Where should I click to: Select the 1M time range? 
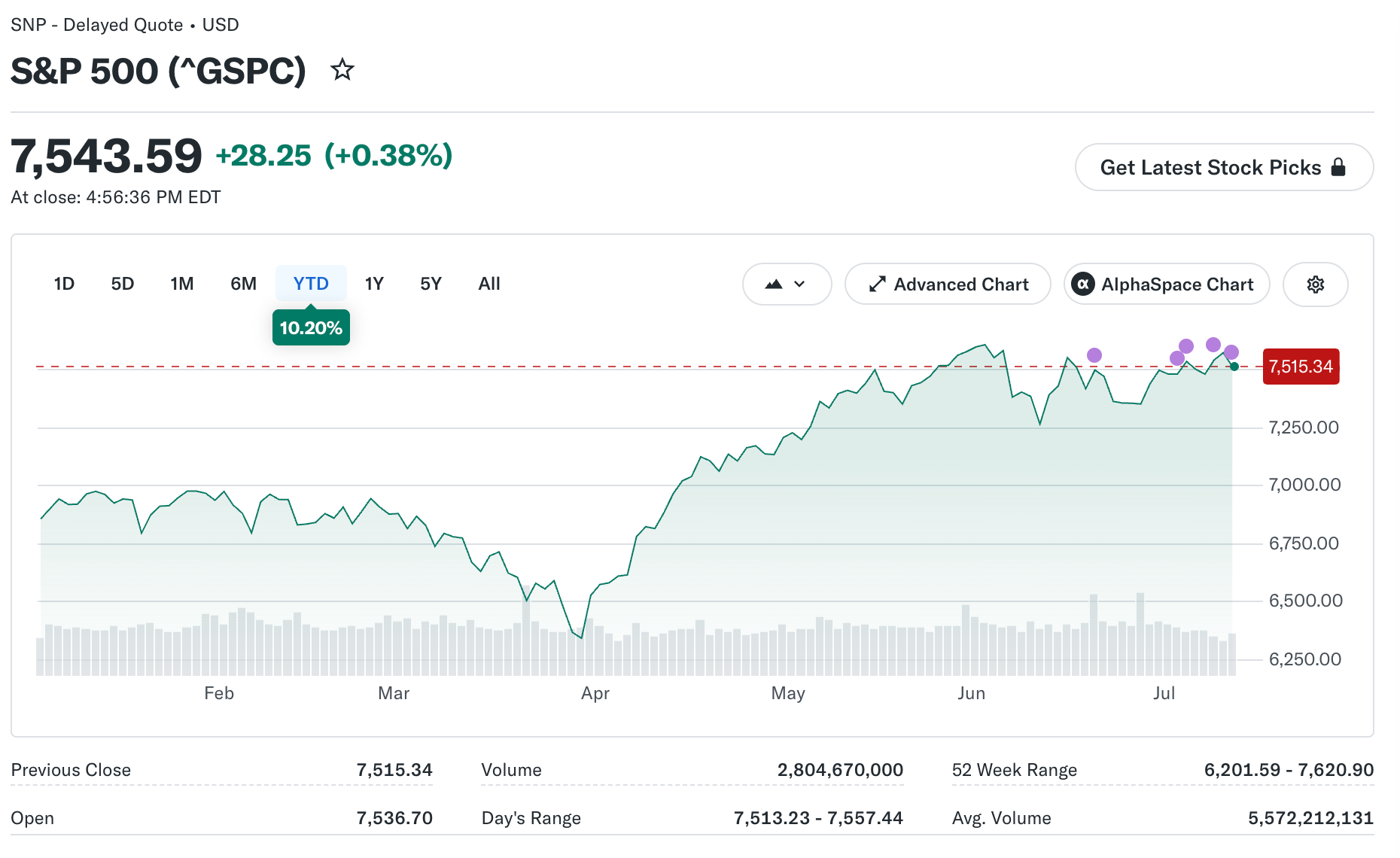182,284
